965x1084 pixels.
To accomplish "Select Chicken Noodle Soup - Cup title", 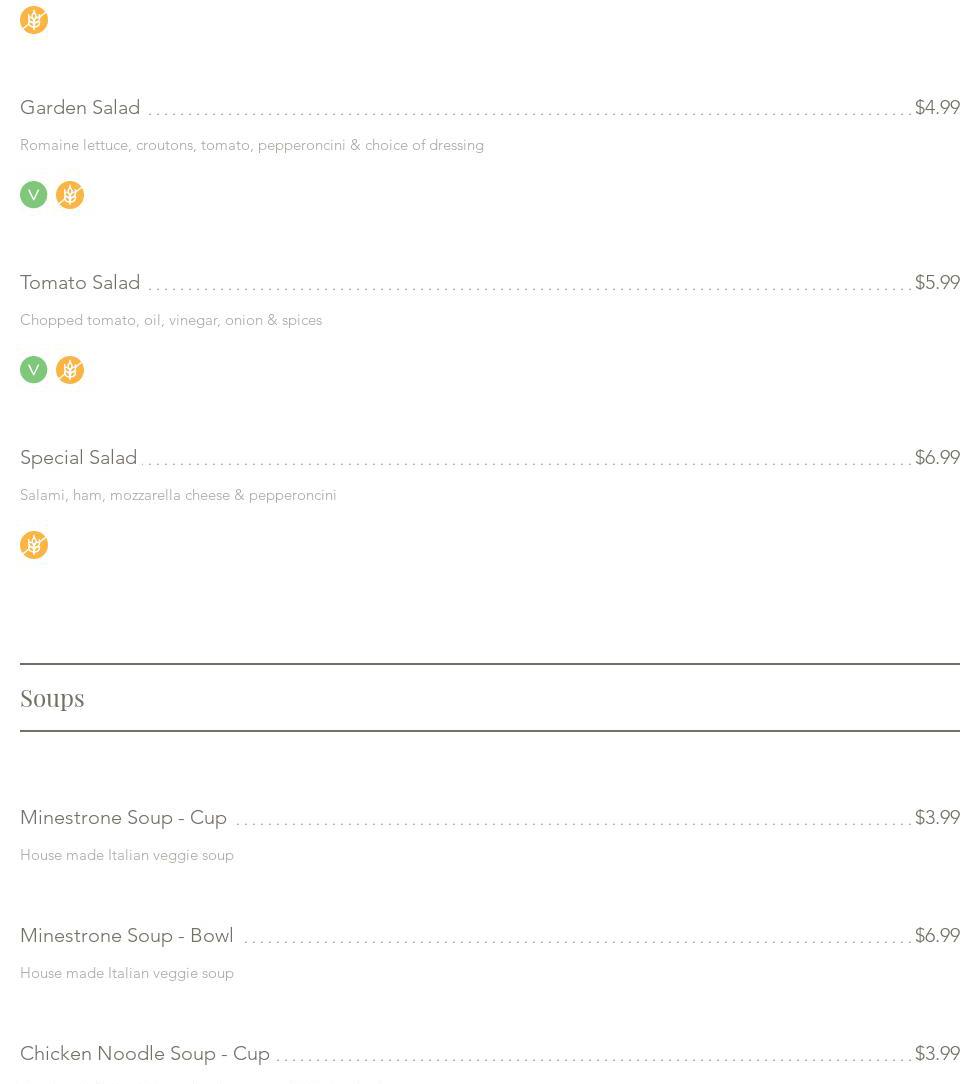I will coord(145,1054).
